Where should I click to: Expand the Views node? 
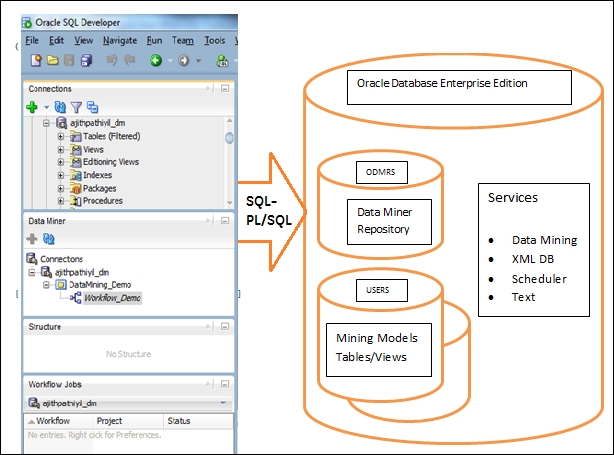tap(61, 150)
